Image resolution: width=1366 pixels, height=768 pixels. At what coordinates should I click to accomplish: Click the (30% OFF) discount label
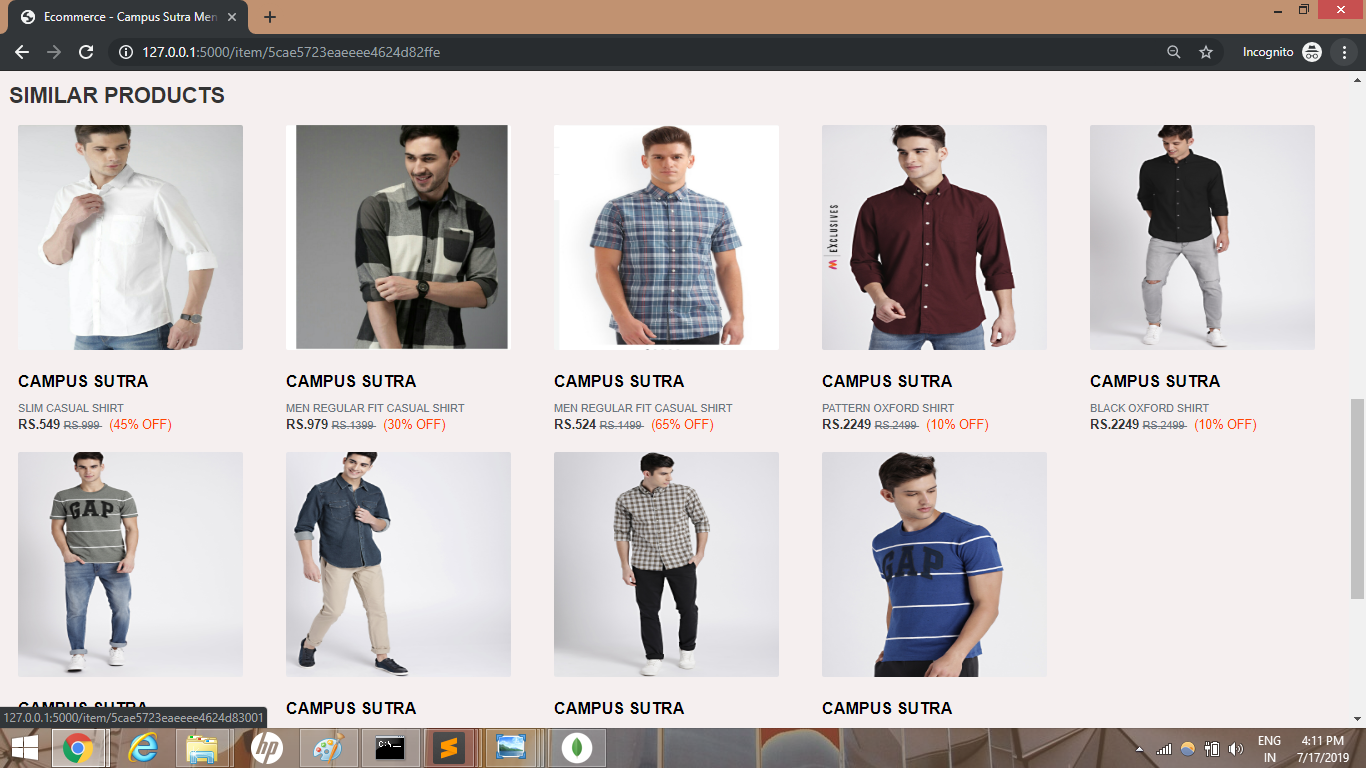click(x=414, y=424)
